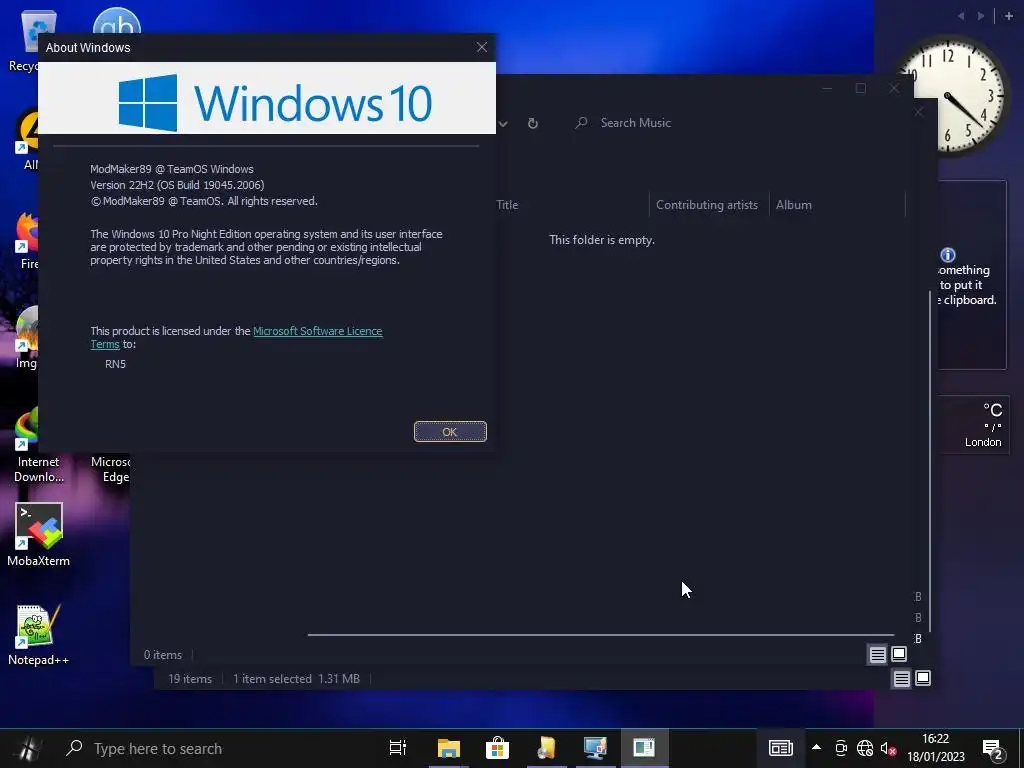The height and width of the screenshot is (768, 1024).
Task: Click the '19 items' status text
Action: tap(190, 679)
